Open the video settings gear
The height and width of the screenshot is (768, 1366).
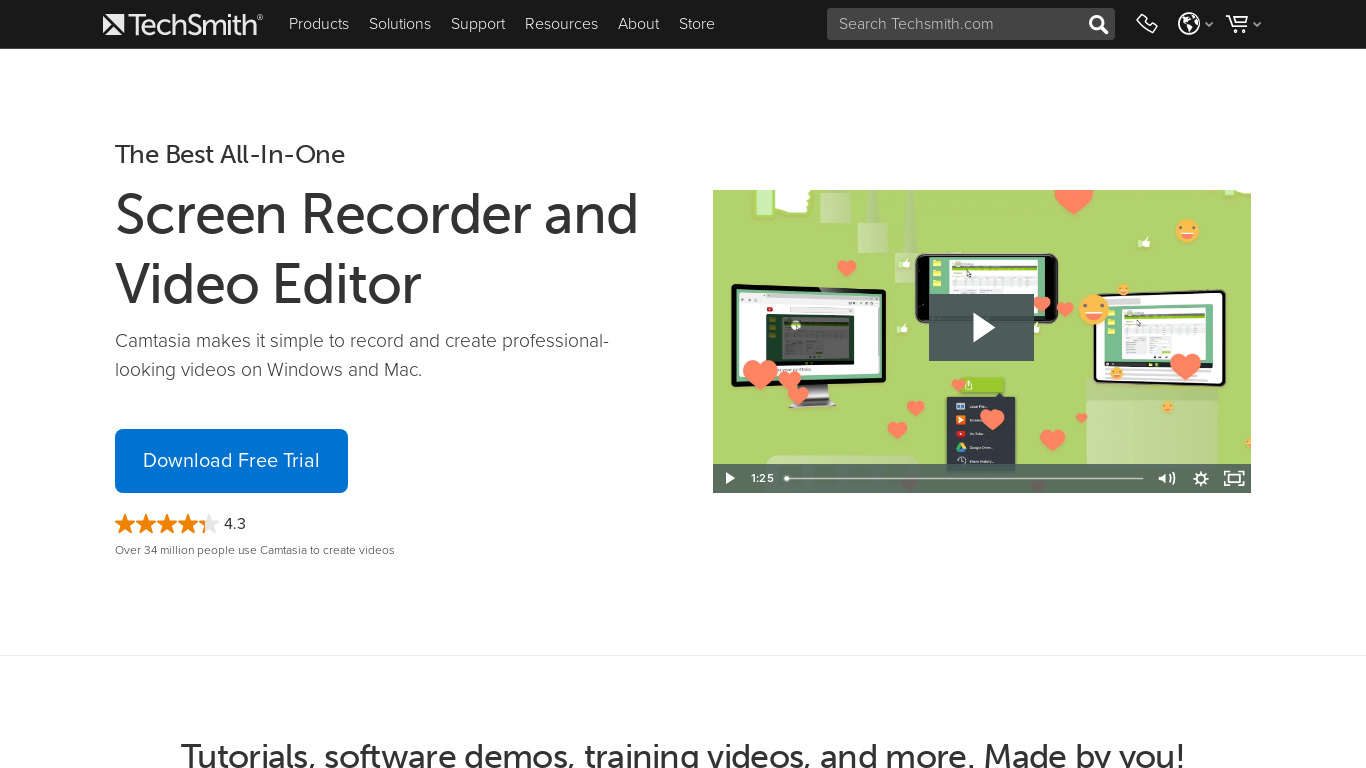(x=1201, y=479)
